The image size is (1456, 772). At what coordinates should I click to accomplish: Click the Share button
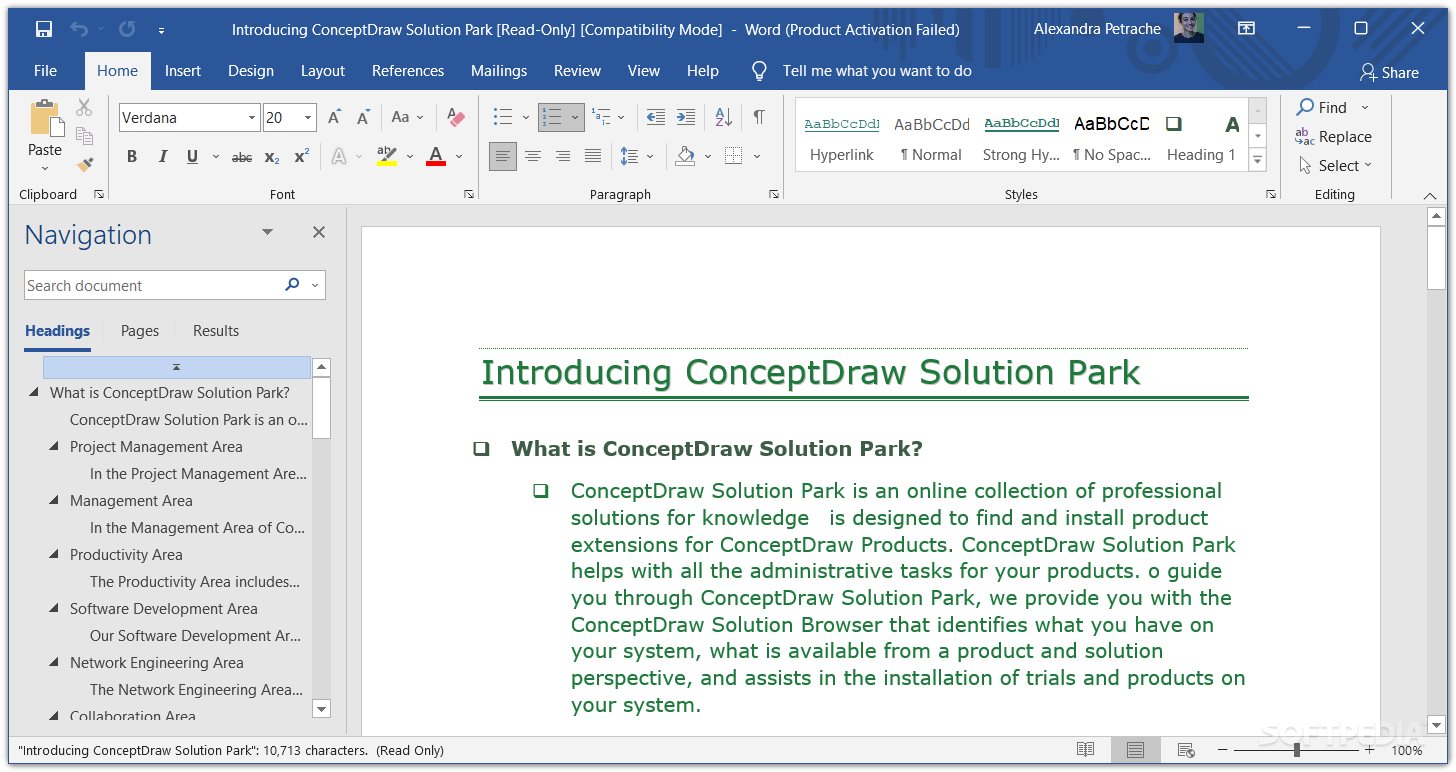tap(1389, 72)
